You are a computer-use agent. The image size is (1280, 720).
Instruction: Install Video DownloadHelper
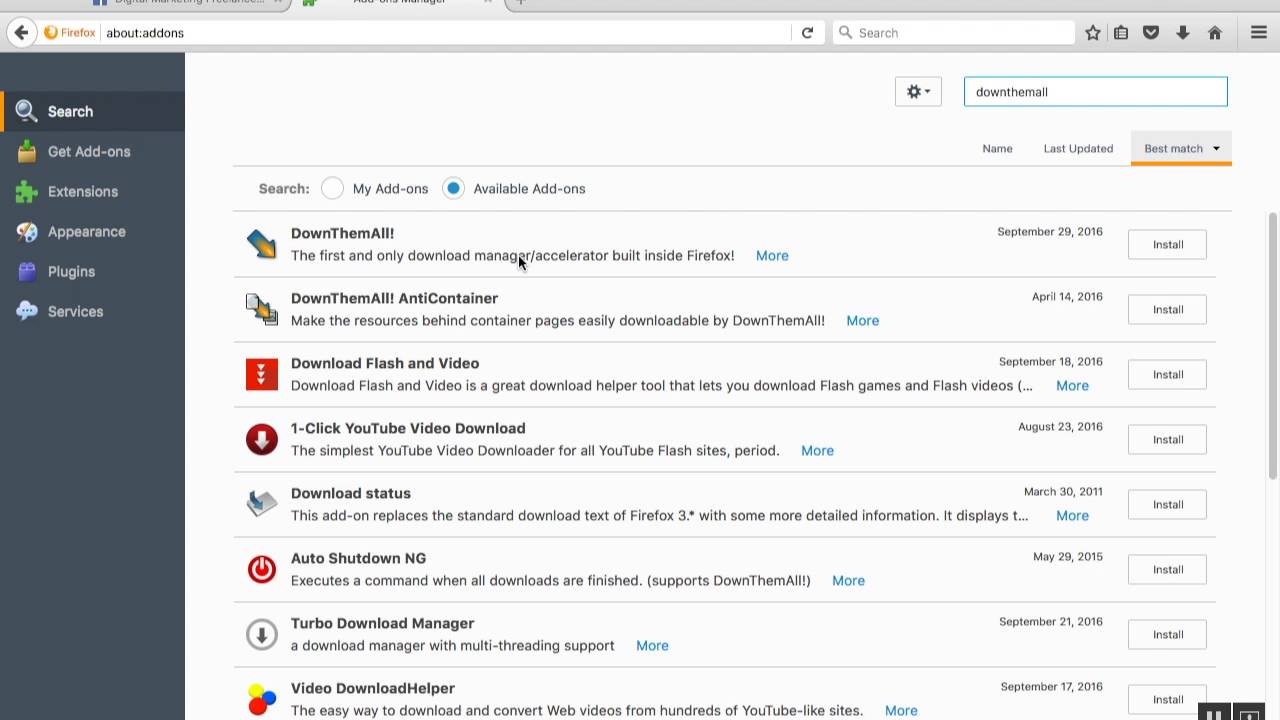point(1167,699)
